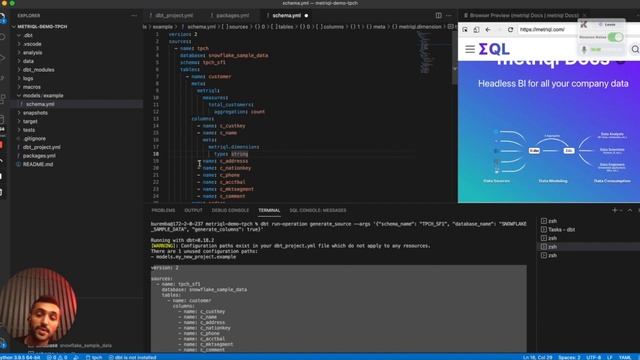Viewport: 640px width, 360px height.
Task: Open the DEBUG CONSOLE panel tab
Action: tap(230, 210)
